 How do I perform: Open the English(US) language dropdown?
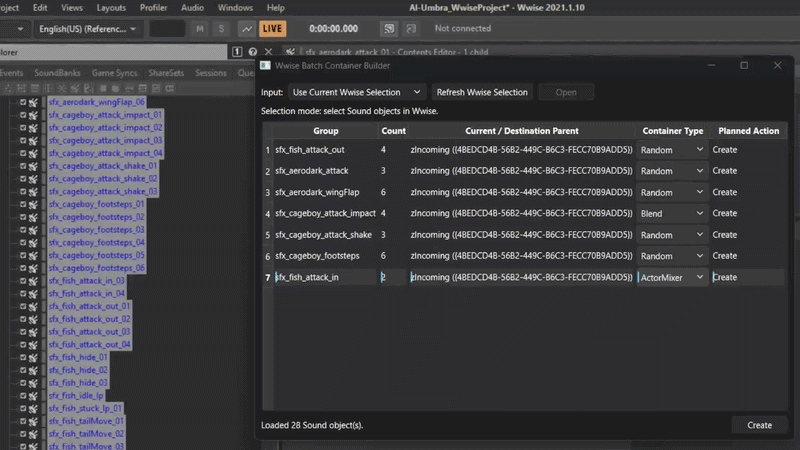click(88, 29)
